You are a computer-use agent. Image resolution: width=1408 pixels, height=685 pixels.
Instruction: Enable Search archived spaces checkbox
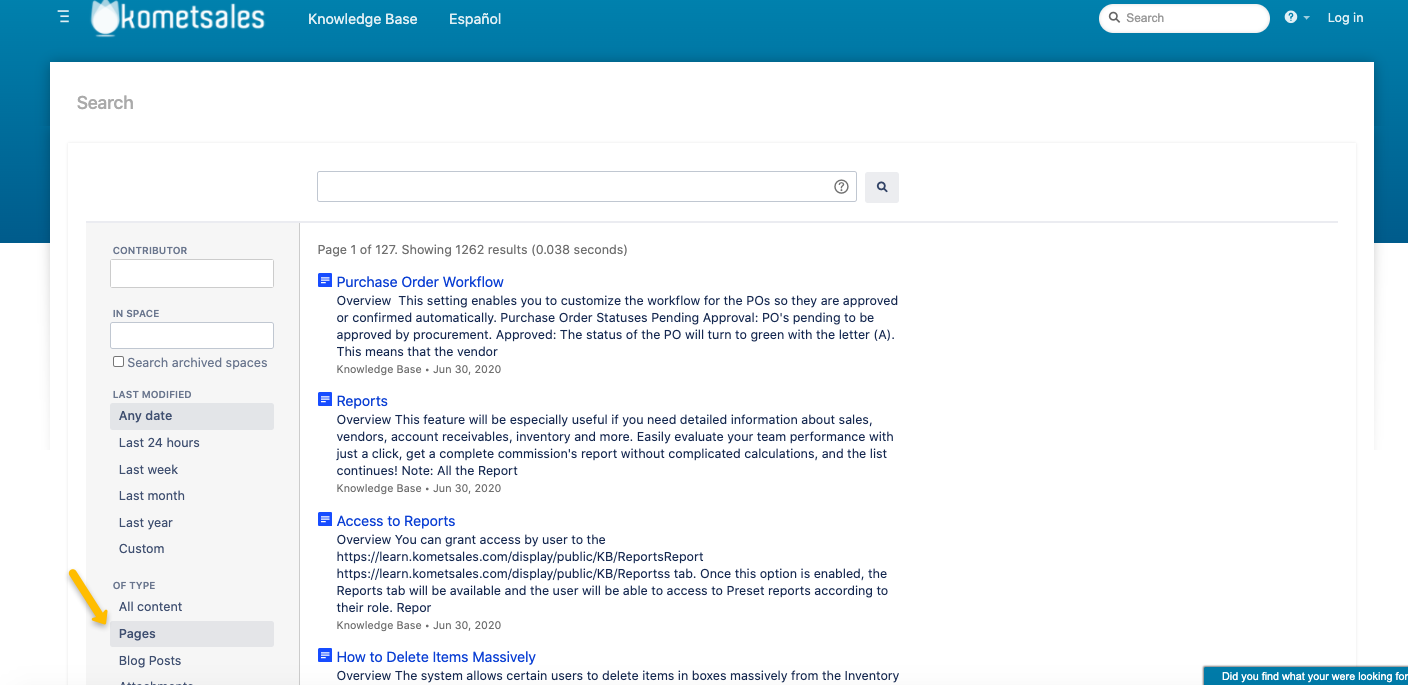[x=119, y=362]
